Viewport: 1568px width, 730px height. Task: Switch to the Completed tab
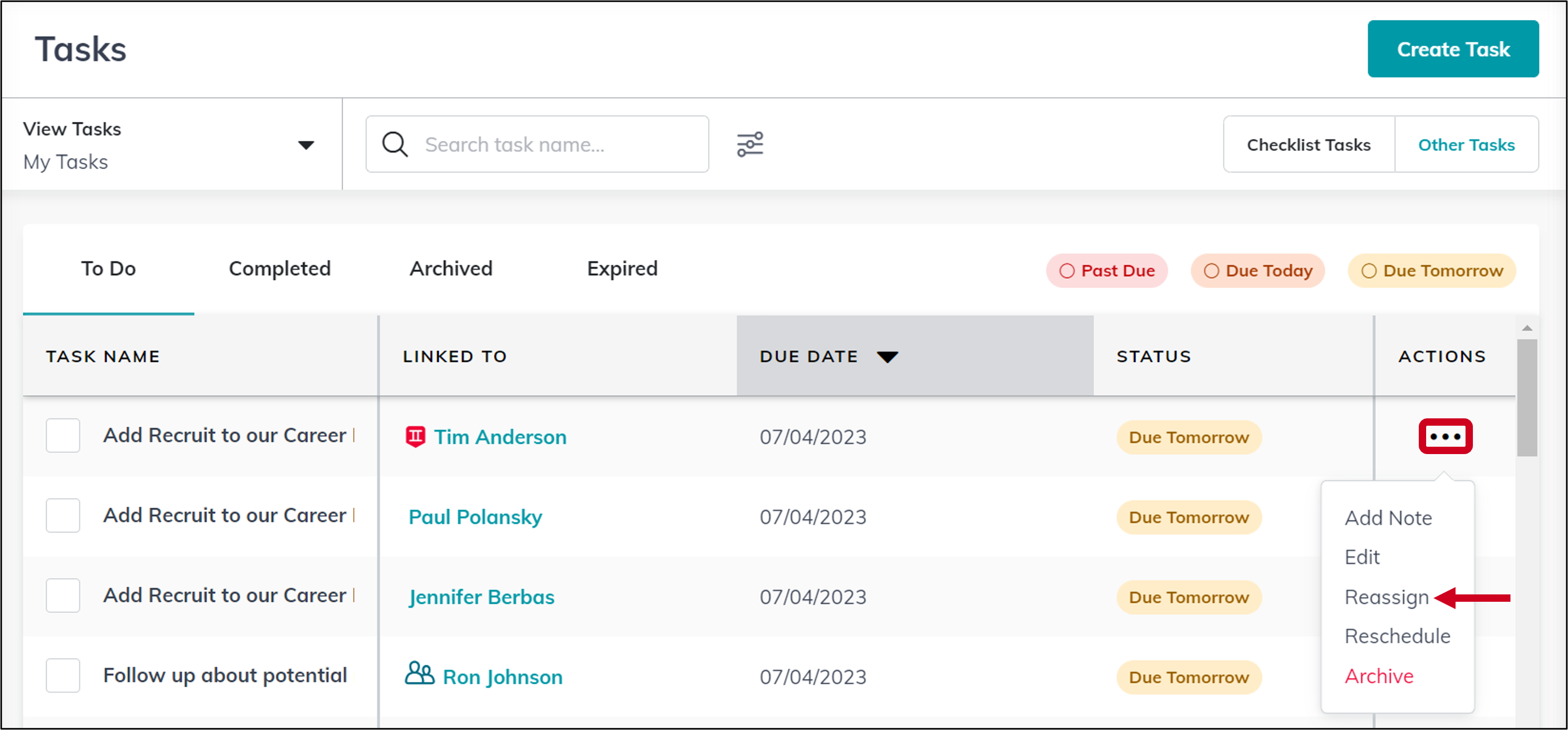pos(280,269)
